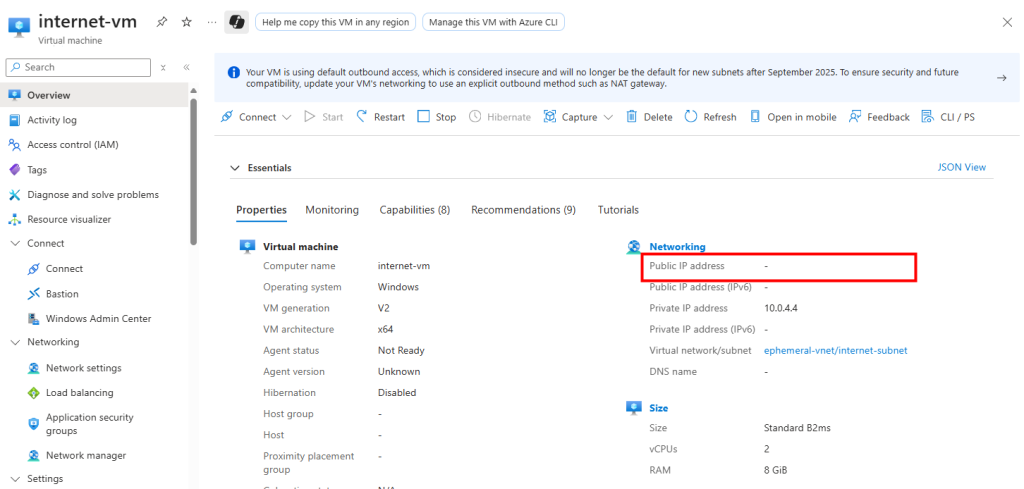Click Manage this VM with Azure CLI
Image resolution: width=1024 pixels, height=489 pixels.
494,22
